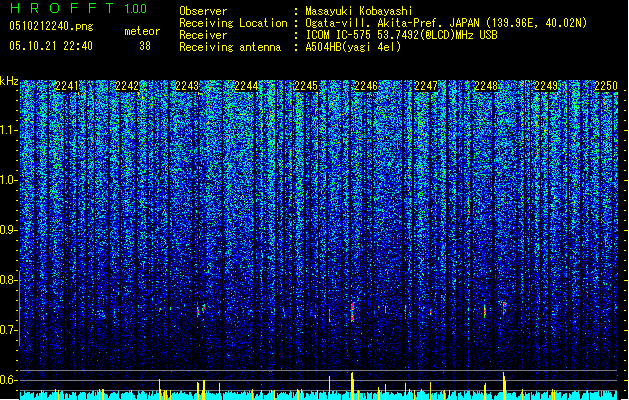Click the kHz axis unit label
This screenshot has width=629, height=400.
[x=9, y=81]
